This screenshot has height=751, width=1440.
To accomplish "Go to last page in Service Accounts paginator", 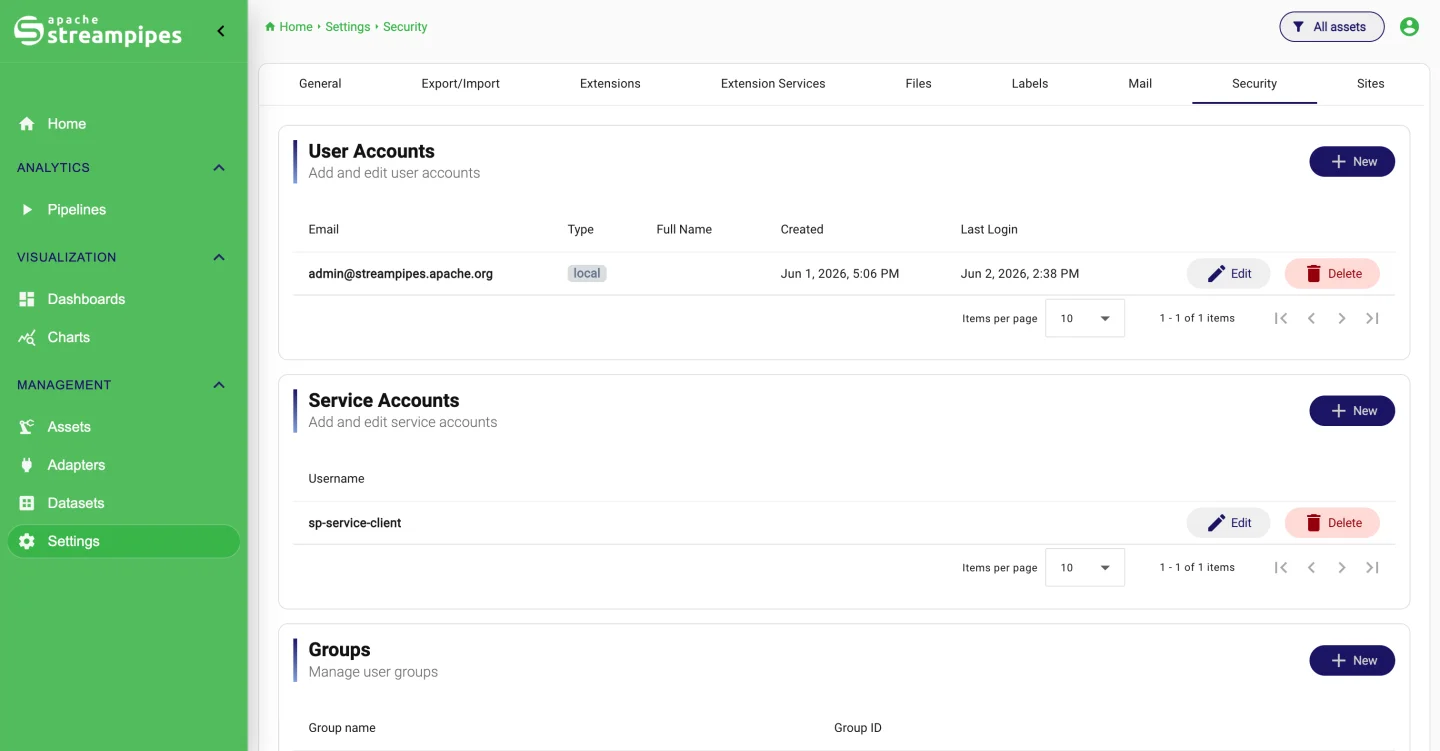I will pos(1372,567).
